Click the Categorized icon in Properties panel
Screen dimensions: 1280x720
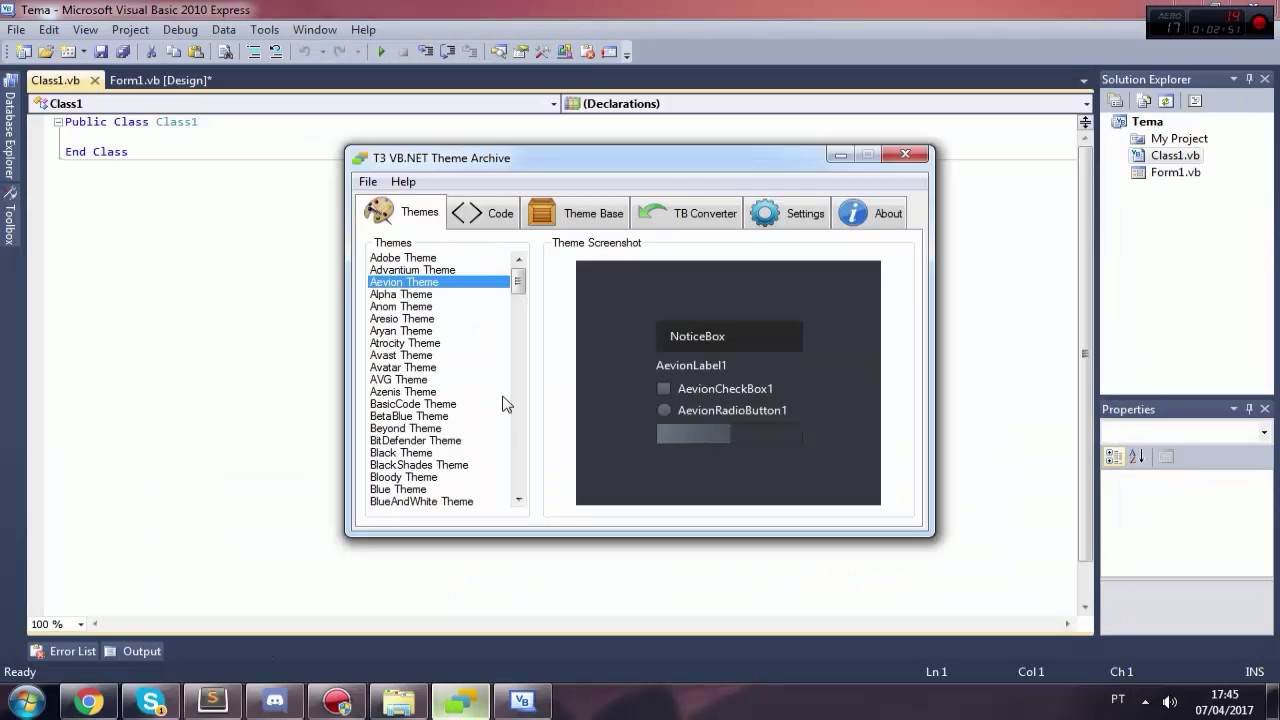tap(1114, 457)
